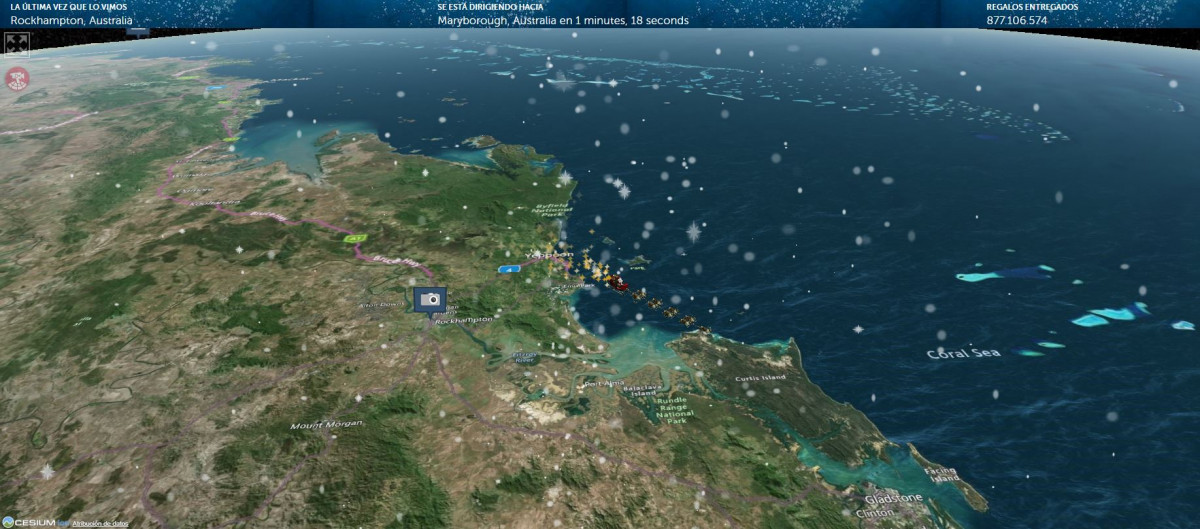Click the Coral Sea map label

(x=963, y=353)
